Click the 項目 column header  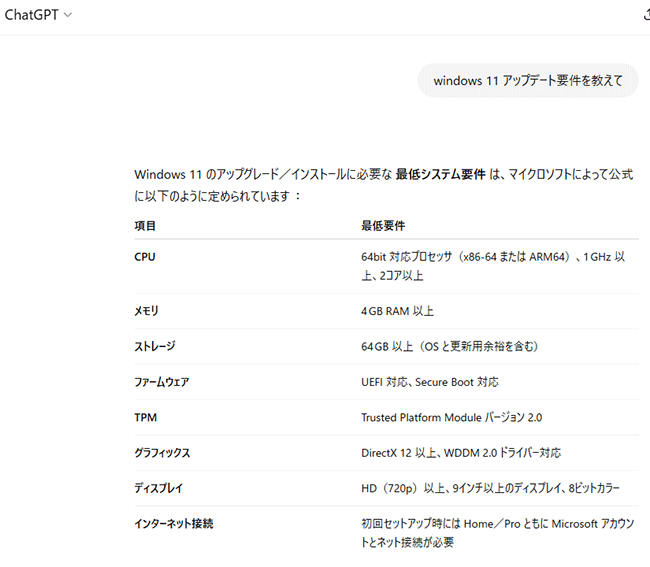pyautogui.click(x=145, y=226)
